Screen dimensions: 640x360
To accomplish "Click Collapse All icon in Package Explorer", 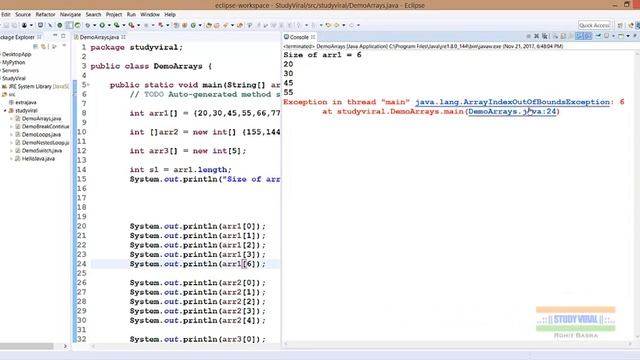I will (36, 47).
